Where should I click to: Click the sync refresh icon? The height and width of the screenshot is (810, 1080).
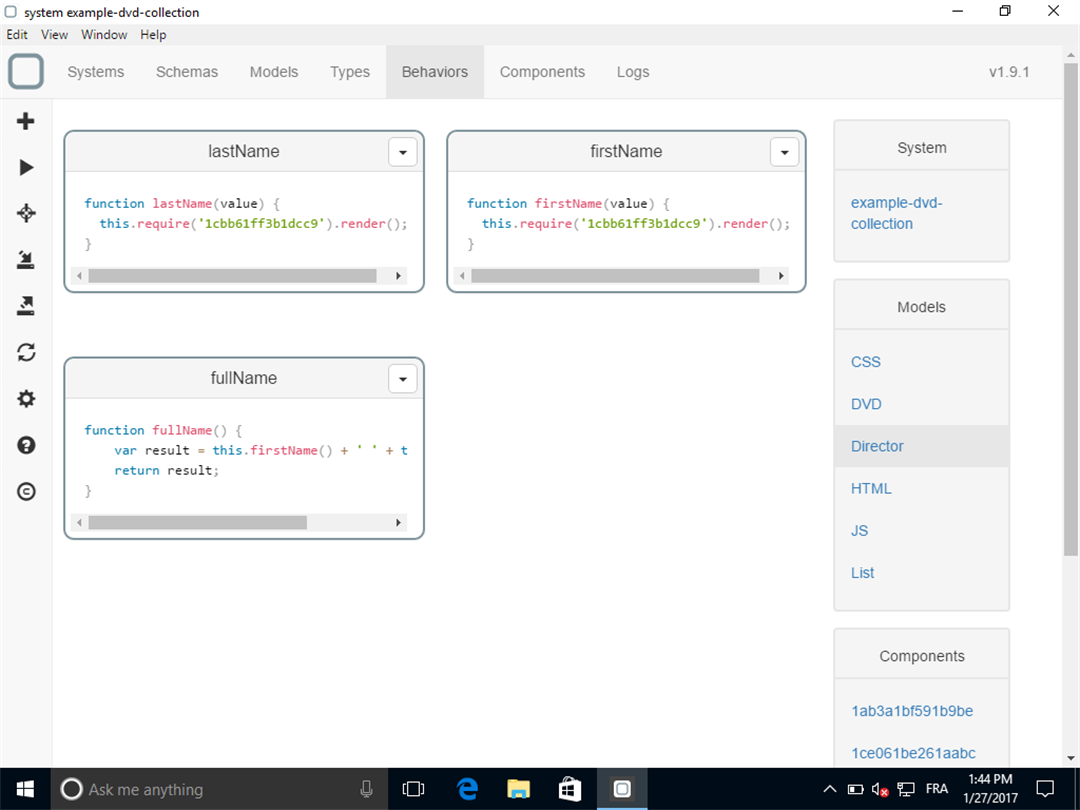tap(26, 352)
